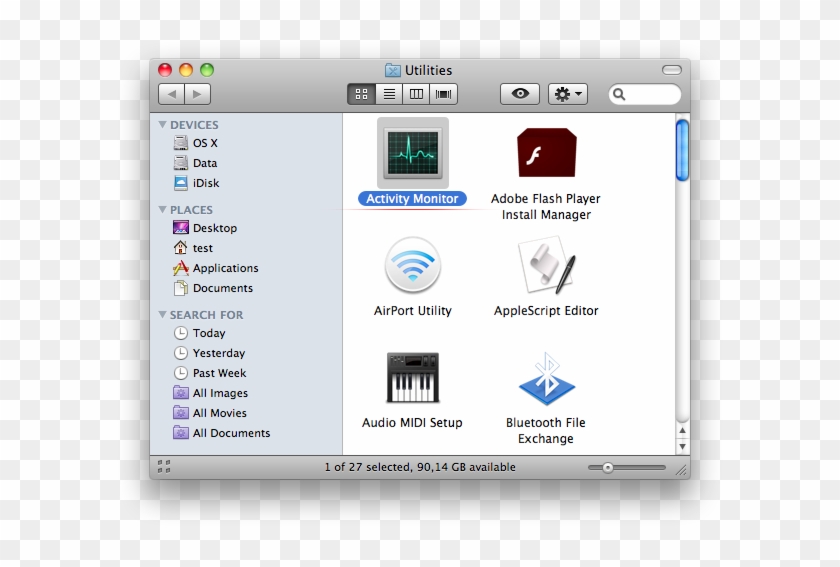Click the Utilities folder icon in title

click(393, 70)
